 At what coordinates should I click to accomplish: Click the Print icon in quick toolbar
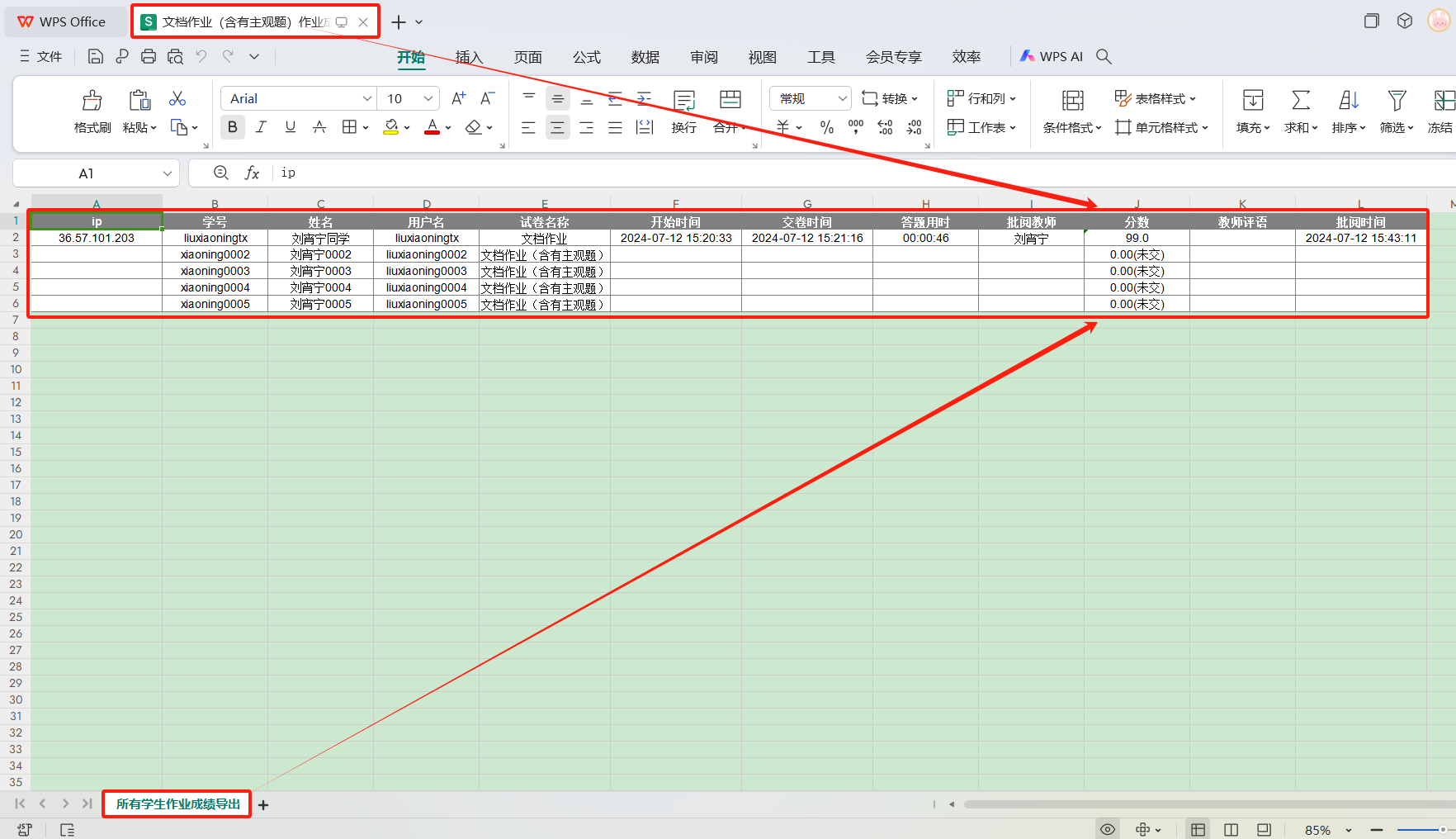[149, 56]
